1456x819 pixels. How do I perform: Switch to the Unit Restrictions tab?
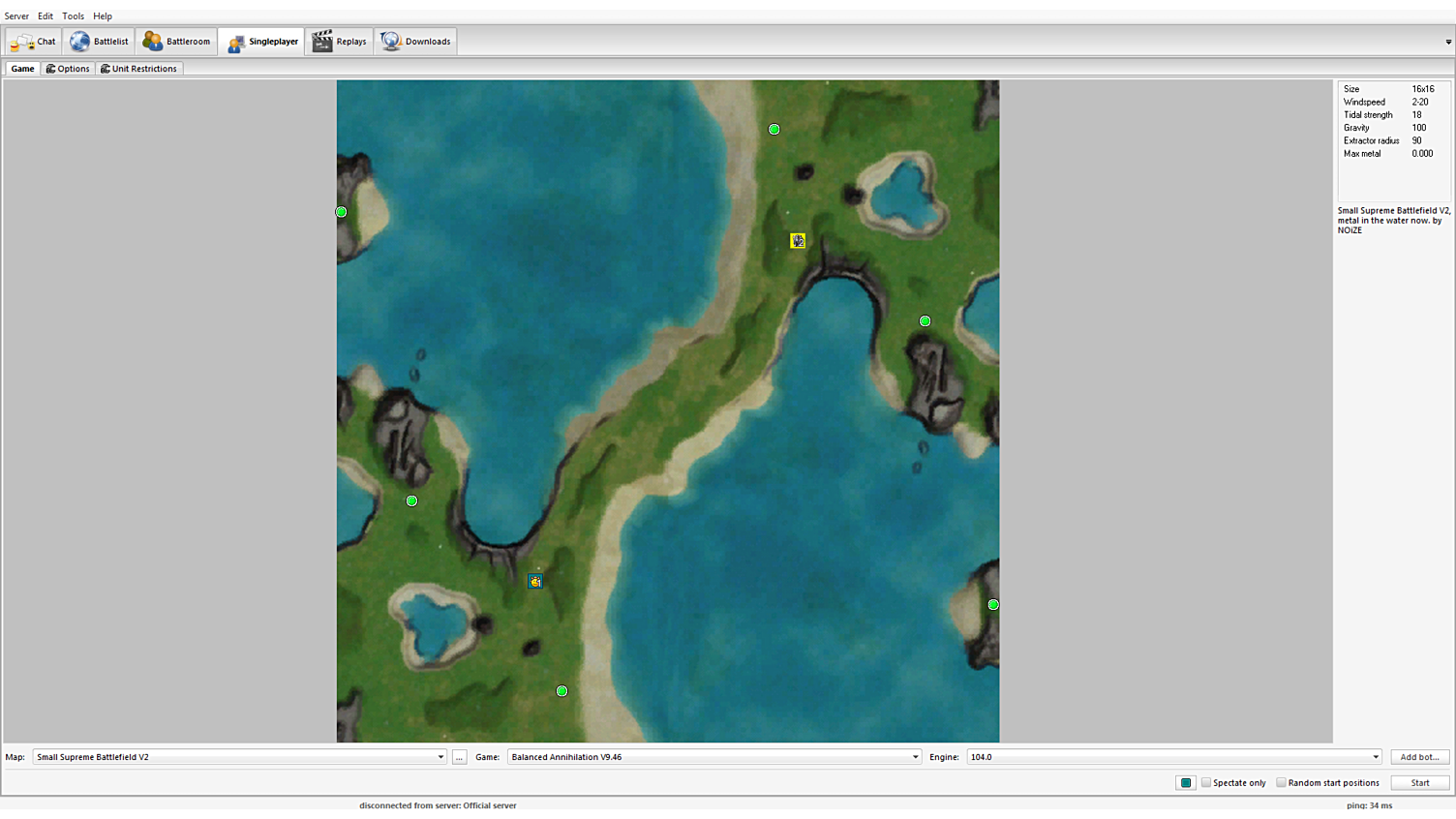tap(138, 69)
